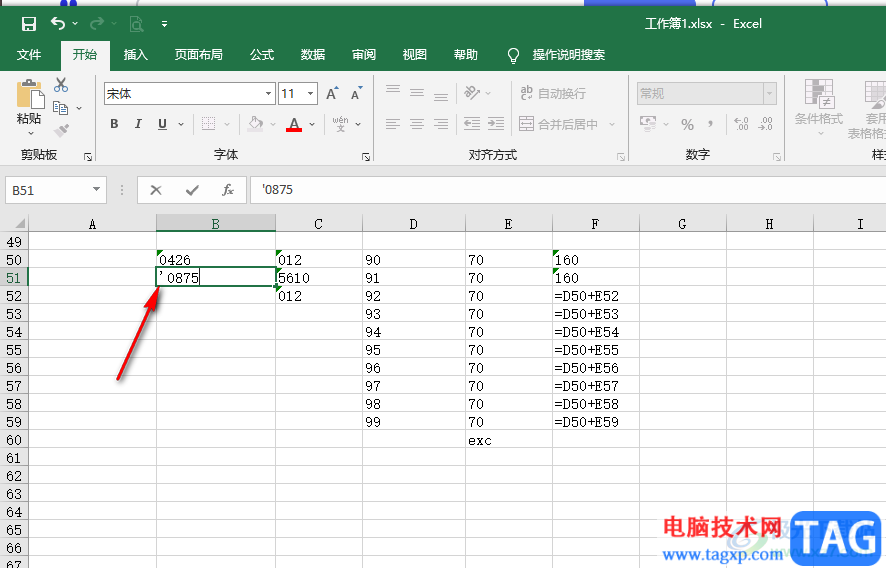Screen dimensions: 886x568
Task: Cancel the formula bar entry
Action: pos(156,190)
